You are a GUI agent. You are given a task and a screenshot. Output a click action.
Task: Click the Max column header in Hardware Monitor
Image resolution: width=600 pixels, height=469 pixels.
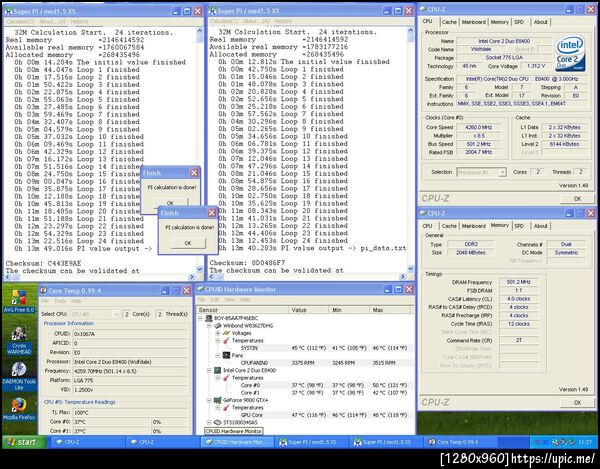pyautogui.click(x=390, y=310)
